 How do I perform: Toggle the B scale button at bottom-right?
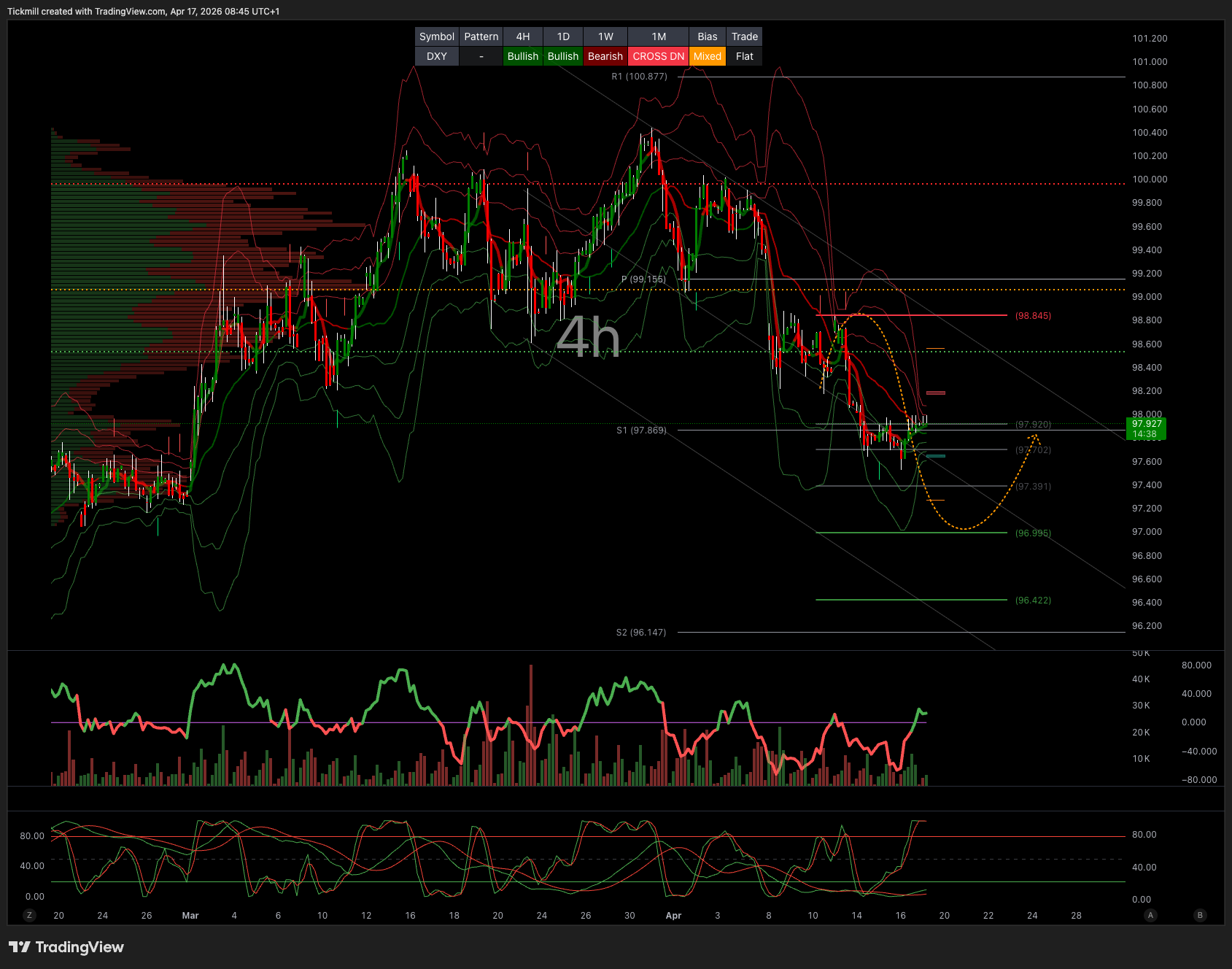(x=1200, y=915)
